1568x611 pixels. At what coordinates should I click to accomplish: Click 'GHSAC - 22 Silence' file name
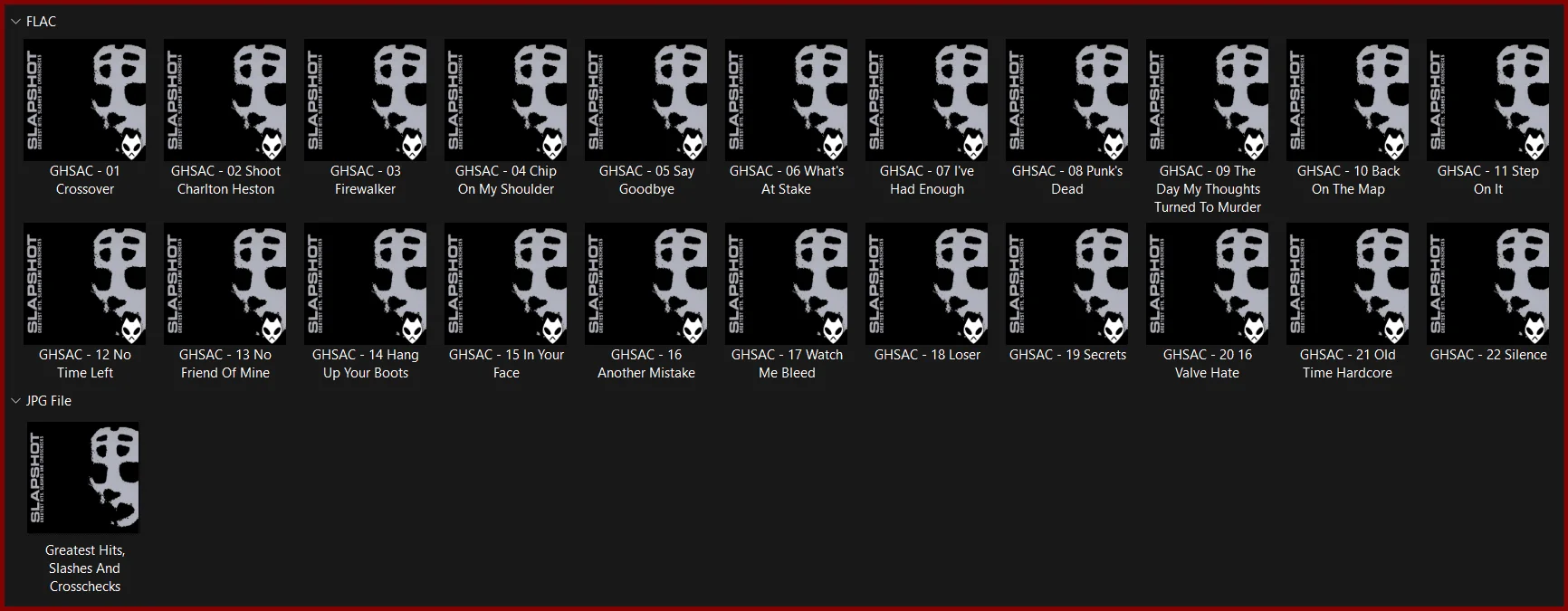coord(1488,355)
